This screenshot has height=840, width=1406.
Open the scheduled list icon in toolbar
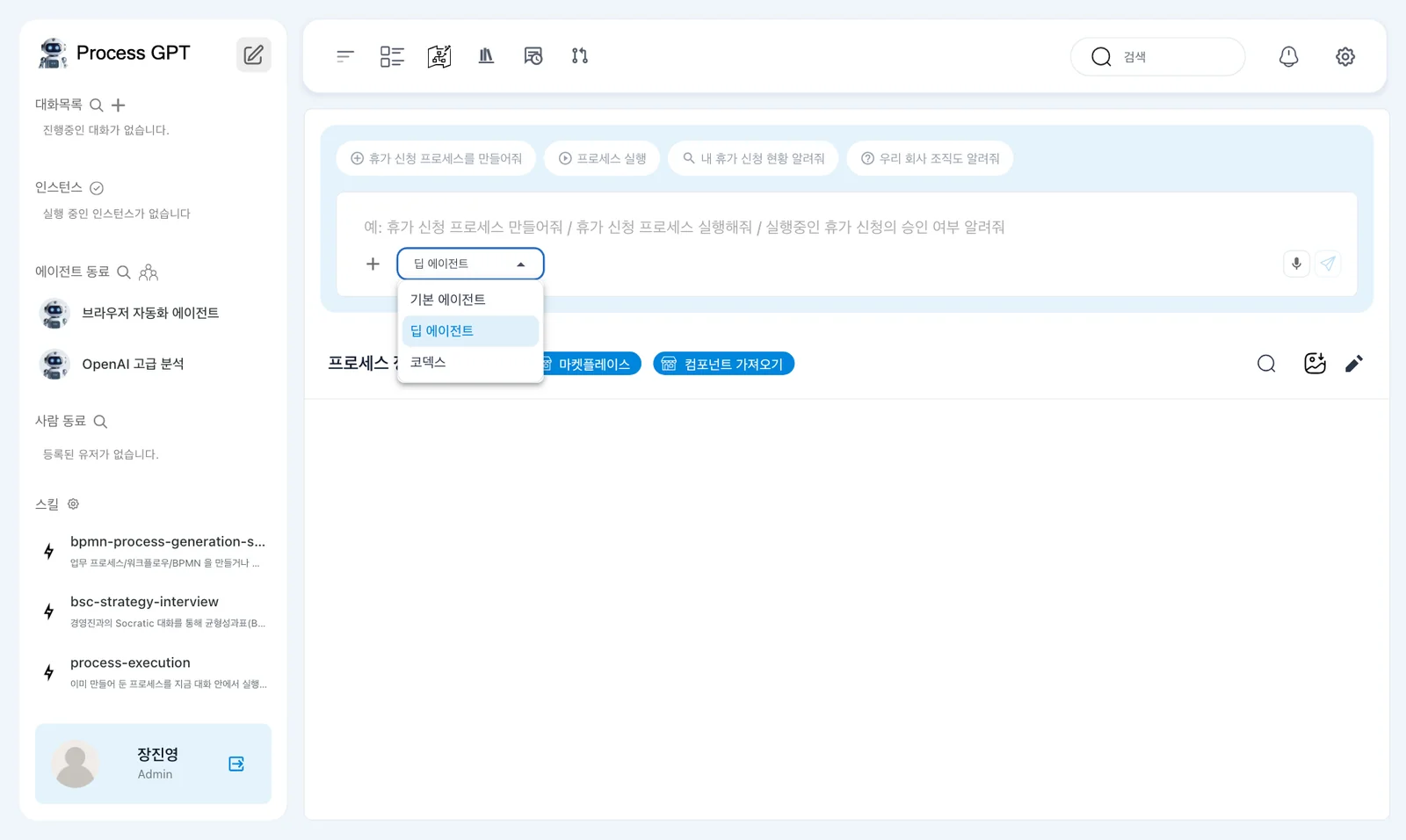point(533,56)
